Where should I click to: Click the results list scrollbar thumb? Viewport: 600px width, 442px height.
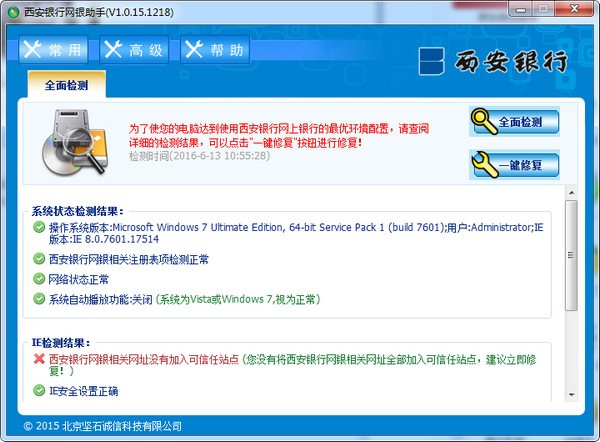click(x=571, y=255)
